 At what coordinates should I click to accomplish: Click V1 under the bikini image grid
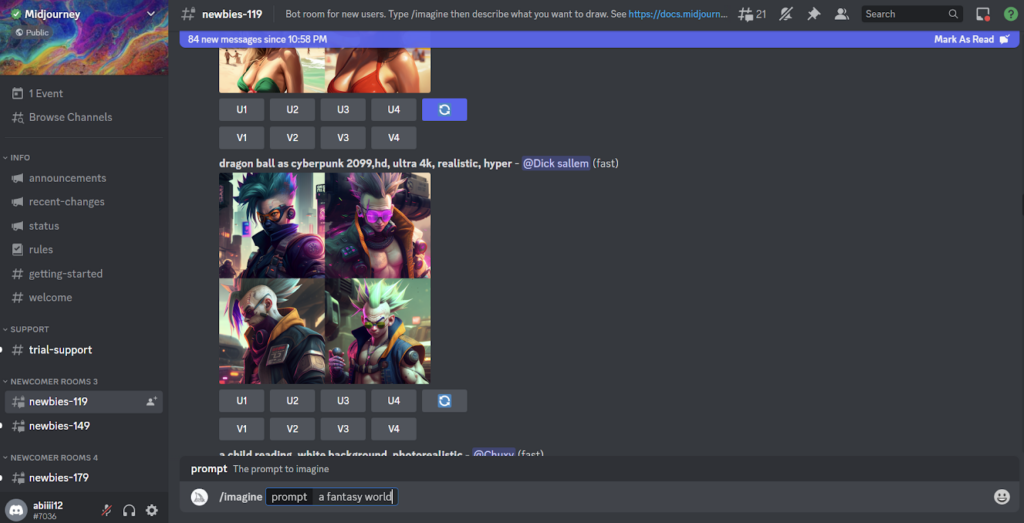click(x=242, y=138)
